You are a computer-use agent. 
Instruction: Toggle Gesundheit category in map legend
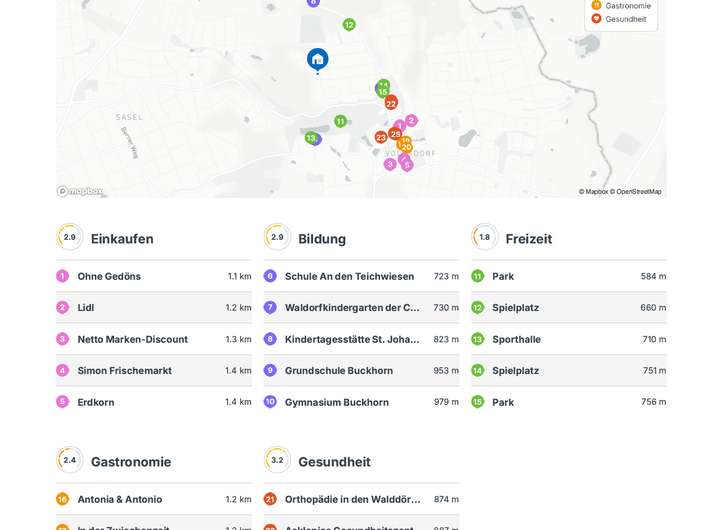[x=625, y=19]
